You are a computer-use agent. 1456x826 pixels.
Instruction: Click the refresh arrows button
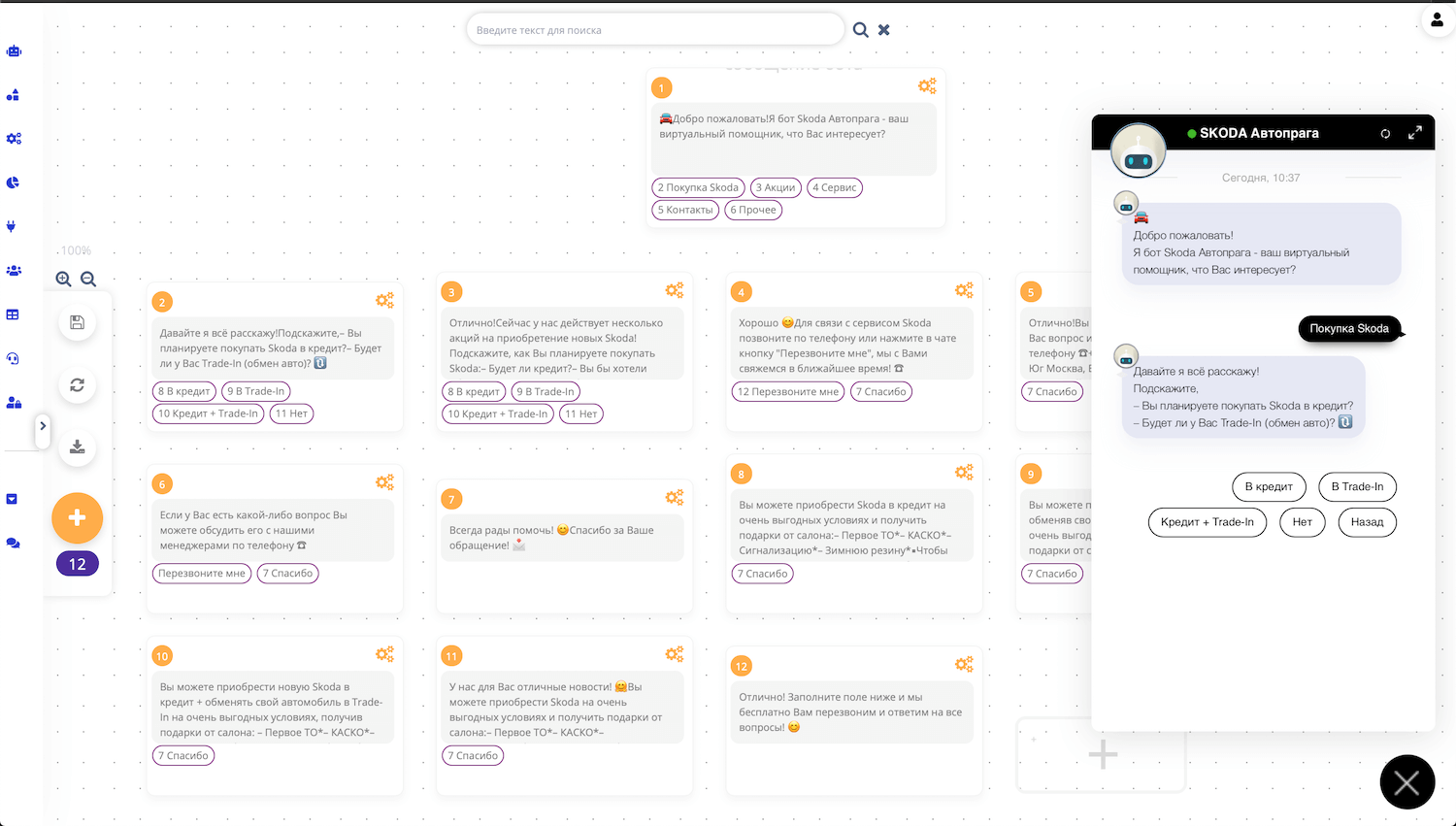point(77,384)
